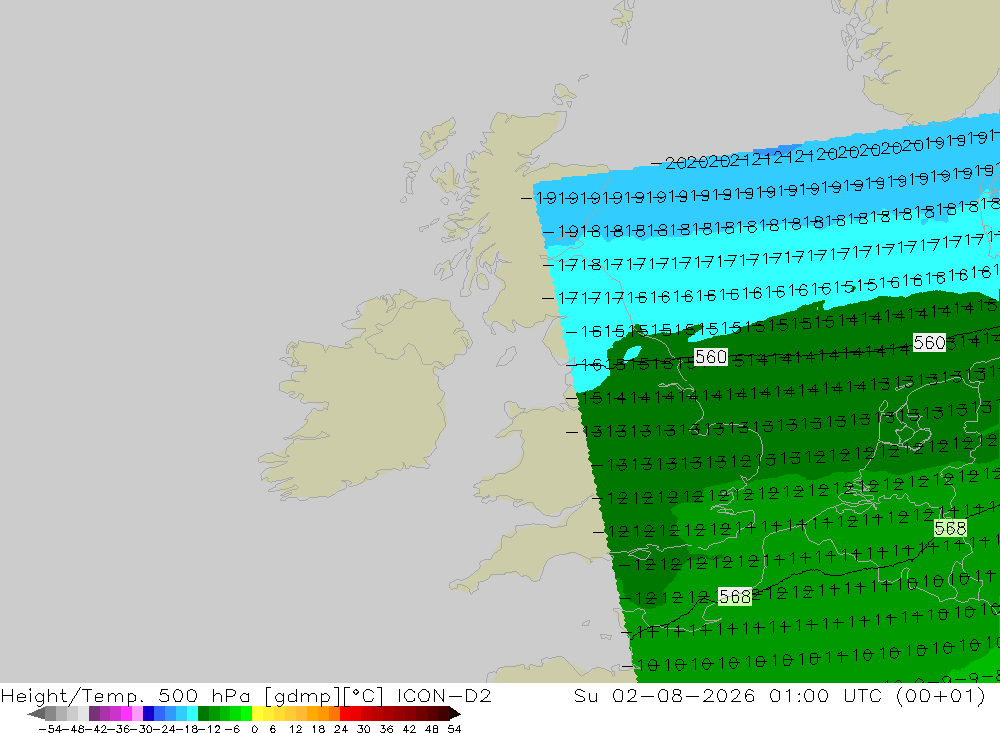1000x733 pixels.
Task: Click the dark brown right arrow of the color scale
Action: coord(455,713)
